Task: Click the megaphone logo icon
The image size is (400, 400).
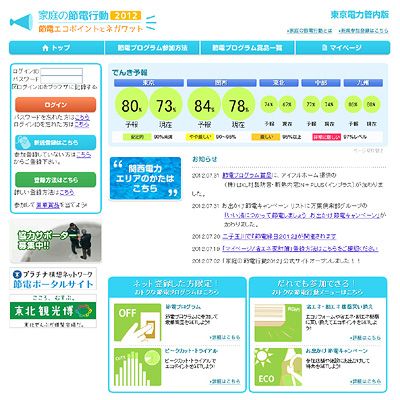Action: coord(21,22)
